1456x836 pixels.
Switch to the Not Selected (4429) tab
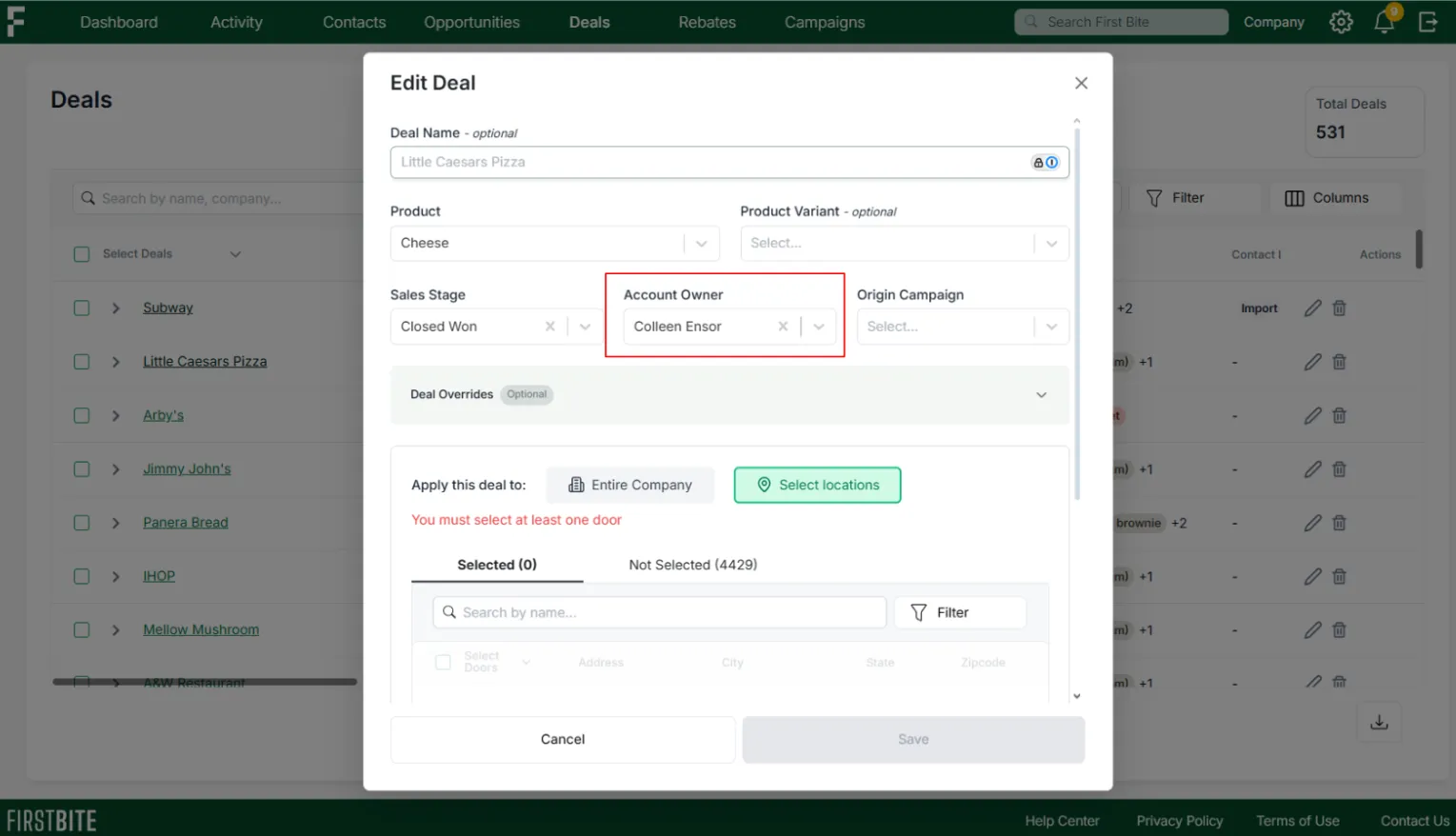[693, 565]
